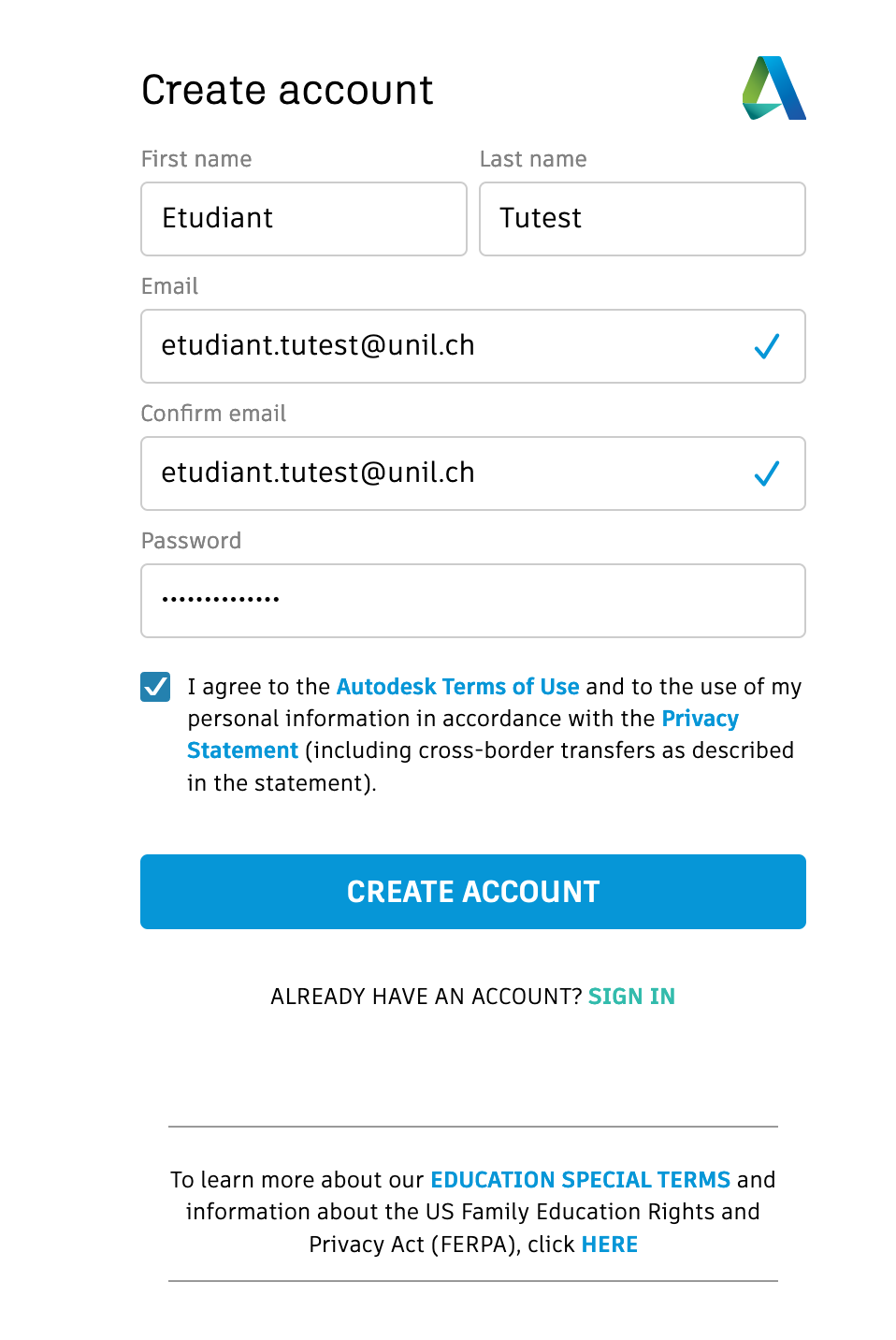
Task: Focus the Last name input containing Tutest
Action: click(642, 219)
